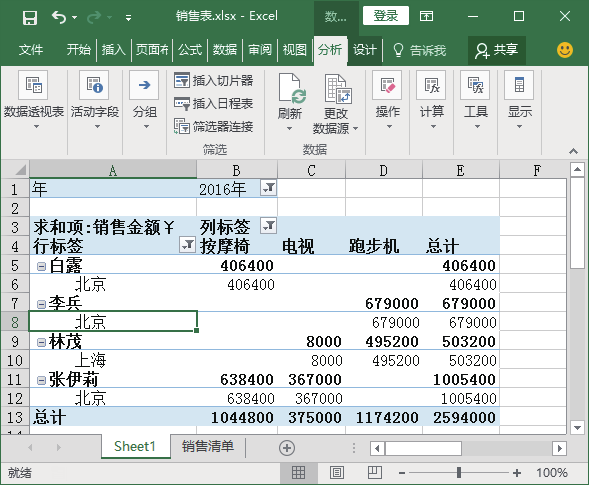Click the Undo arrow icon
The height and width of the screenshot is (485, 589).
coord(59,17)
